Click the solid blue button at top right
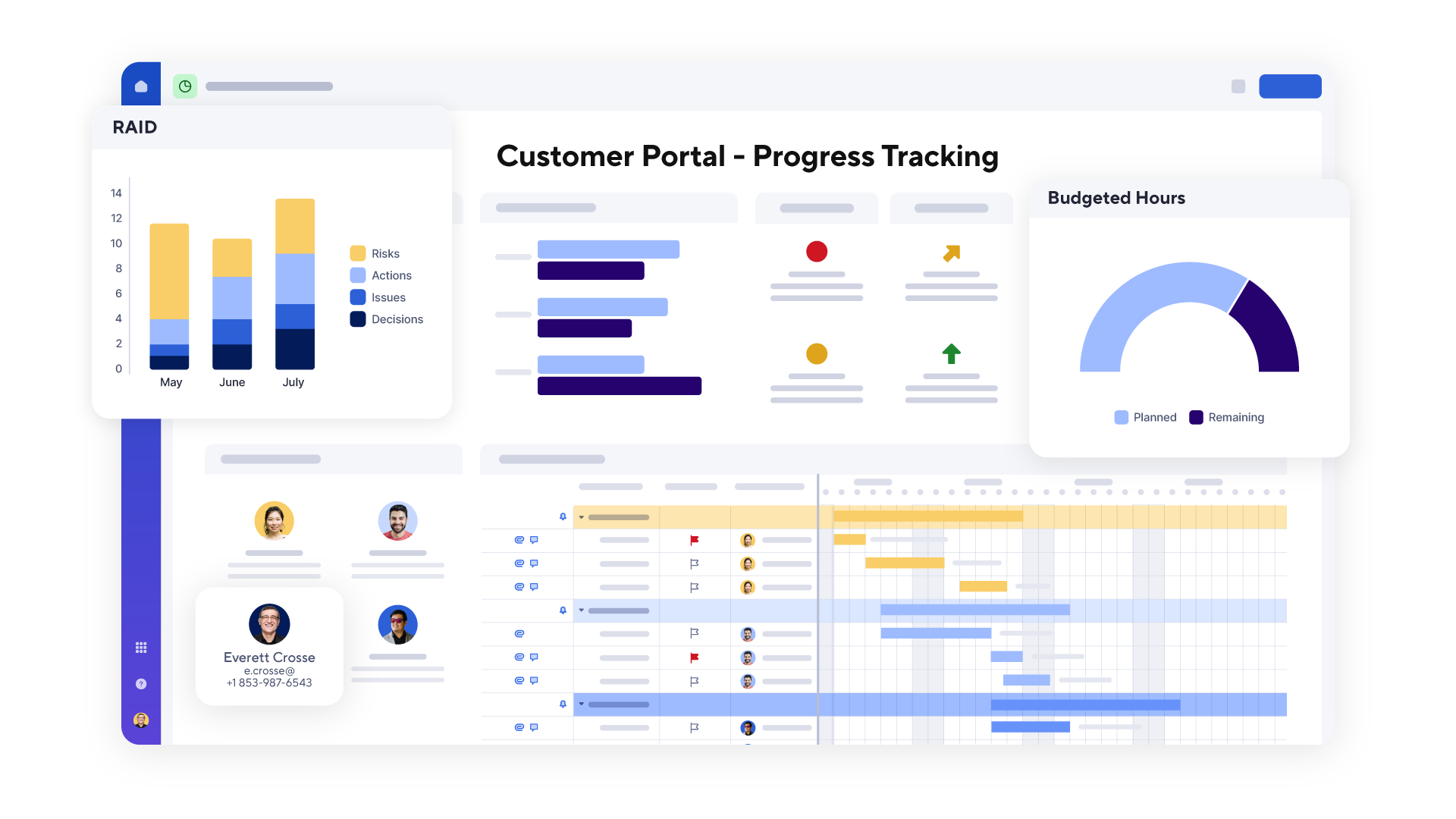Viewport: 1456px width, 819px height. 1290,86
